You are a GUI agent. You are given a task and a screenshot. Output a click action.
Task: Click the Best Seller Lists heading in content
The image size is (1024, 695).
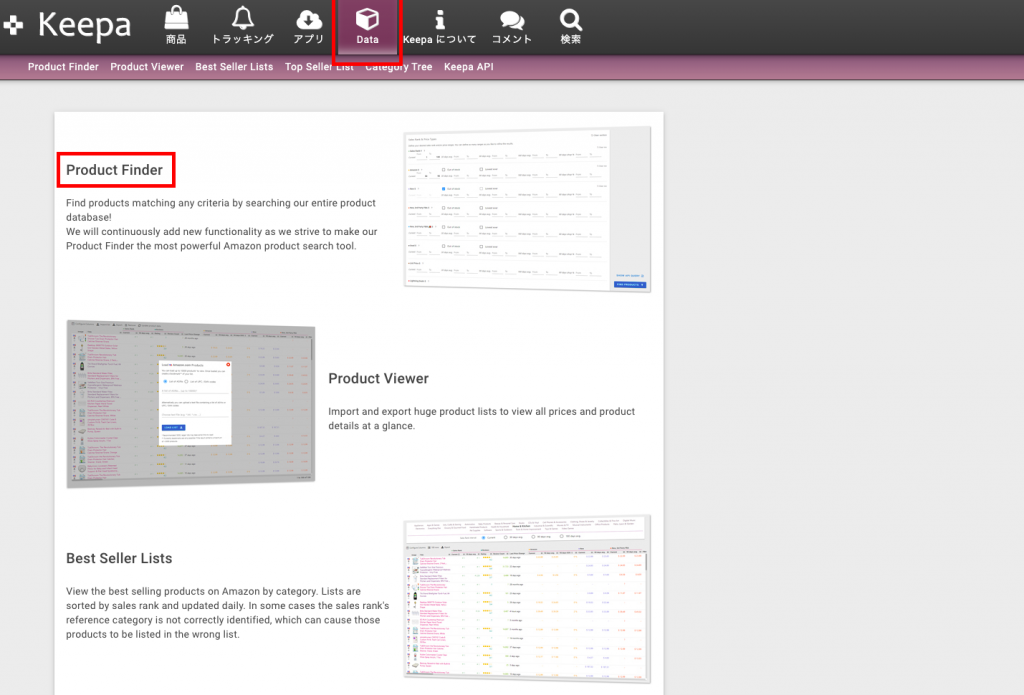(119, 558)
